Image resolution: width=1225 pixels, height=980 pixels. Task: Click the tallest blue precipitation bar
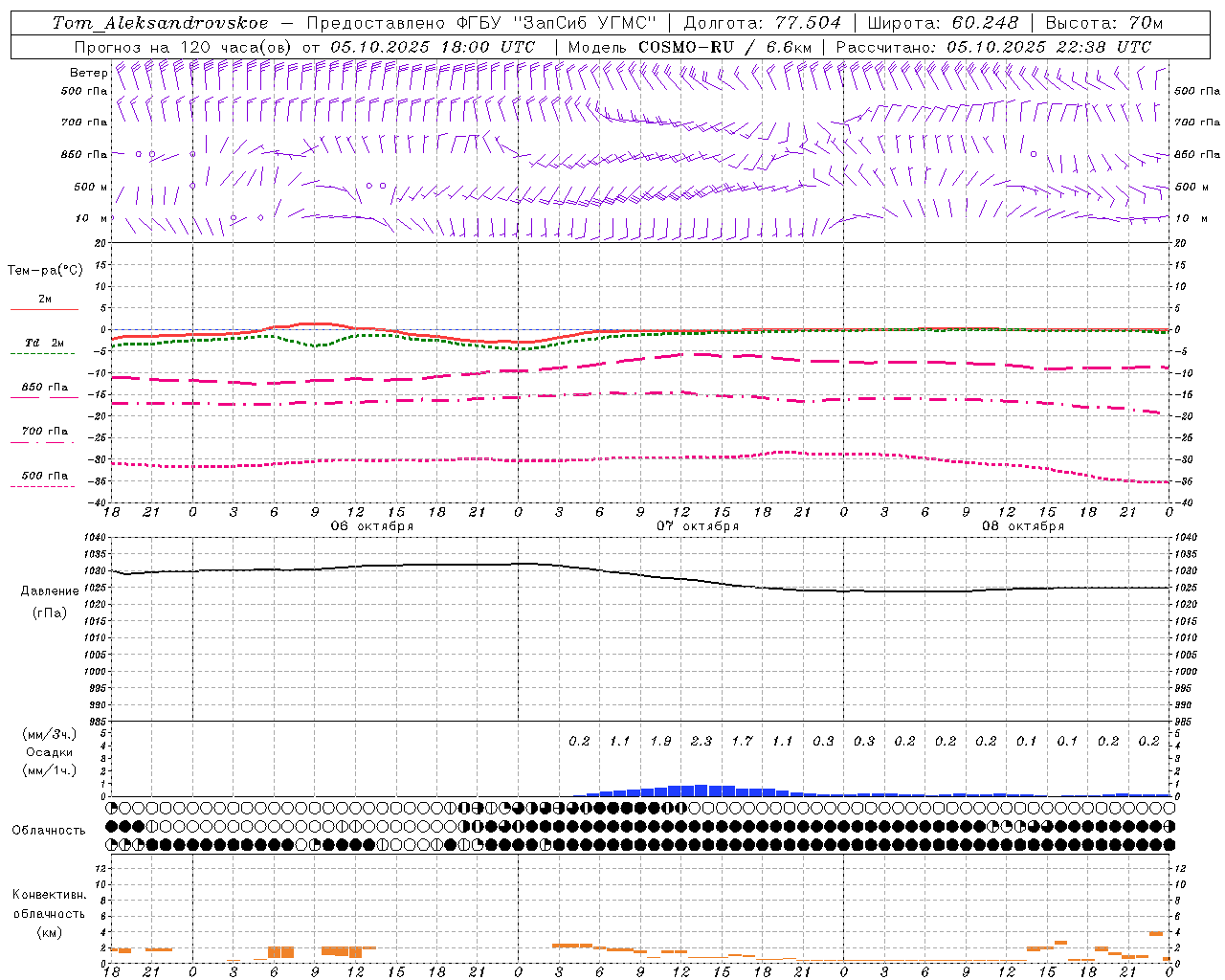click(x=702, y=791)
